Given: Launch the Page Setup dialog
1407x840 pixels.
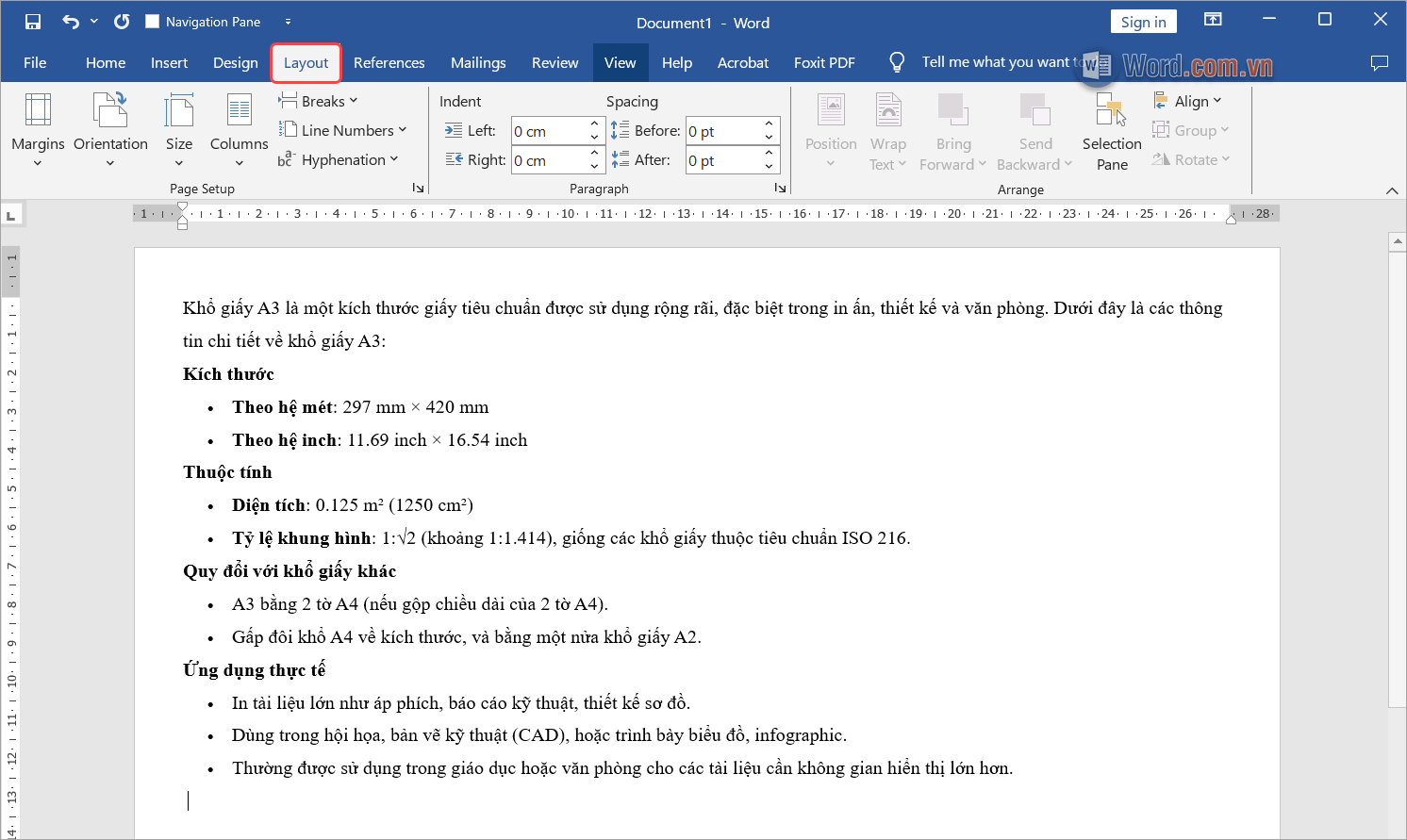Looking at the screenshot, I should (418, 188).
